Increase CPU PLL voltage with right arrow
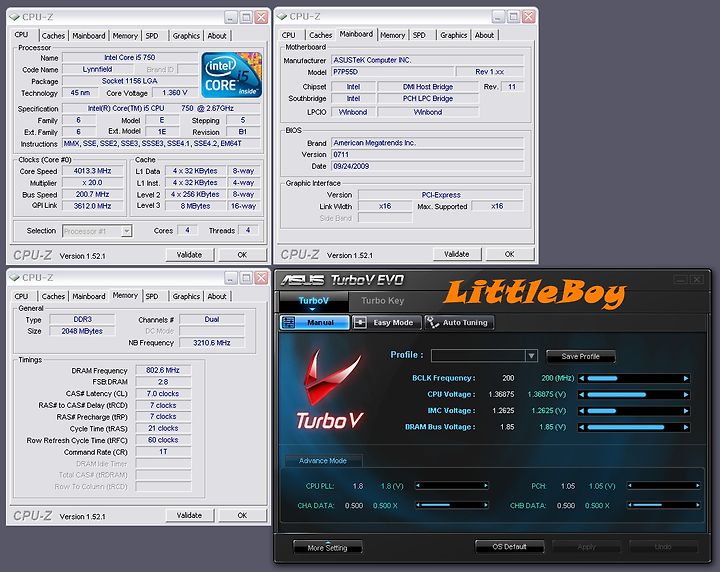The height and width of the screenshot is (572, 720). click(485, 485)
